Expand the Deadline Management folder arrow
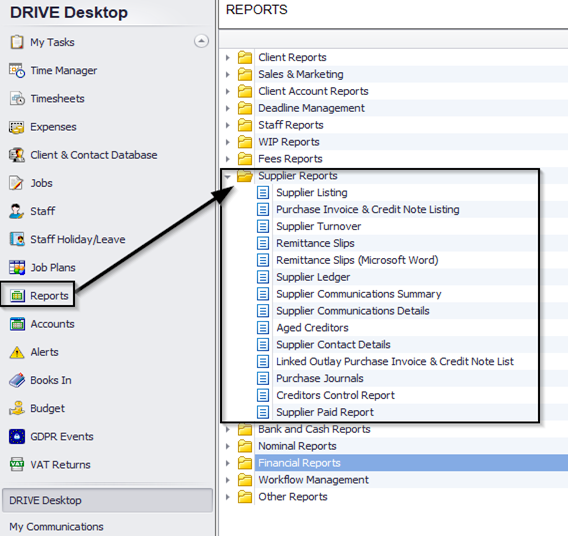The width and height of the screenshot is (568, 536). pyautogui.click(x=227, y=108)
